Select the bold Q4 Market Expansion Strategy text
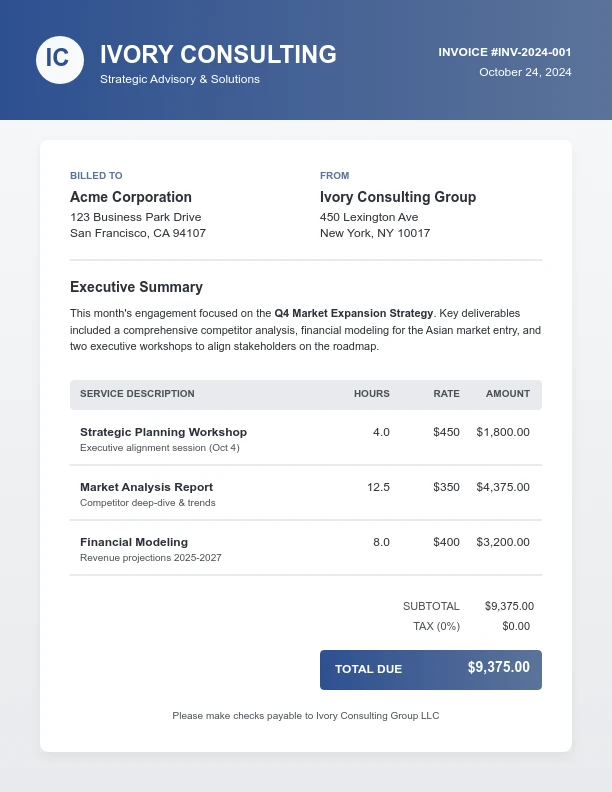Viewport: 612px width, 792px height. point(353,313)
